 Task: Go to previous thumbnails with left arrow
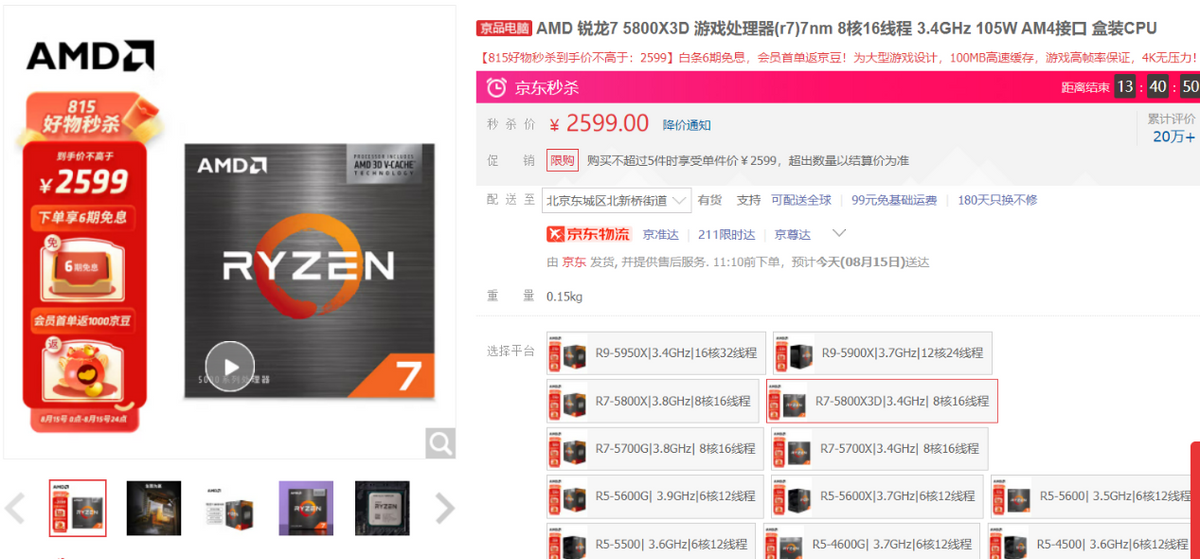[x=15, y=509]
